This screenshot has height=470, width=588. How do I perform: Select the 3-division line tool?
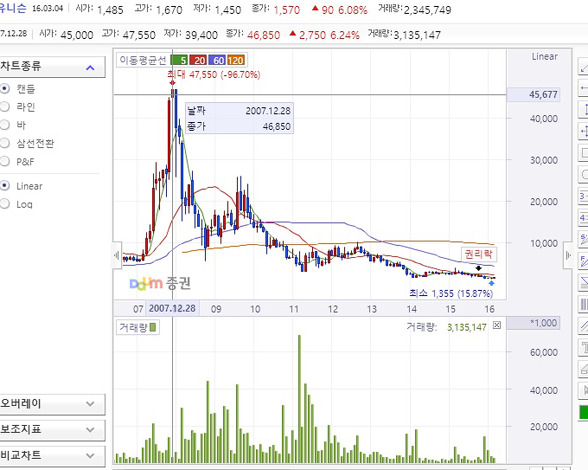[x=584, y=196]
